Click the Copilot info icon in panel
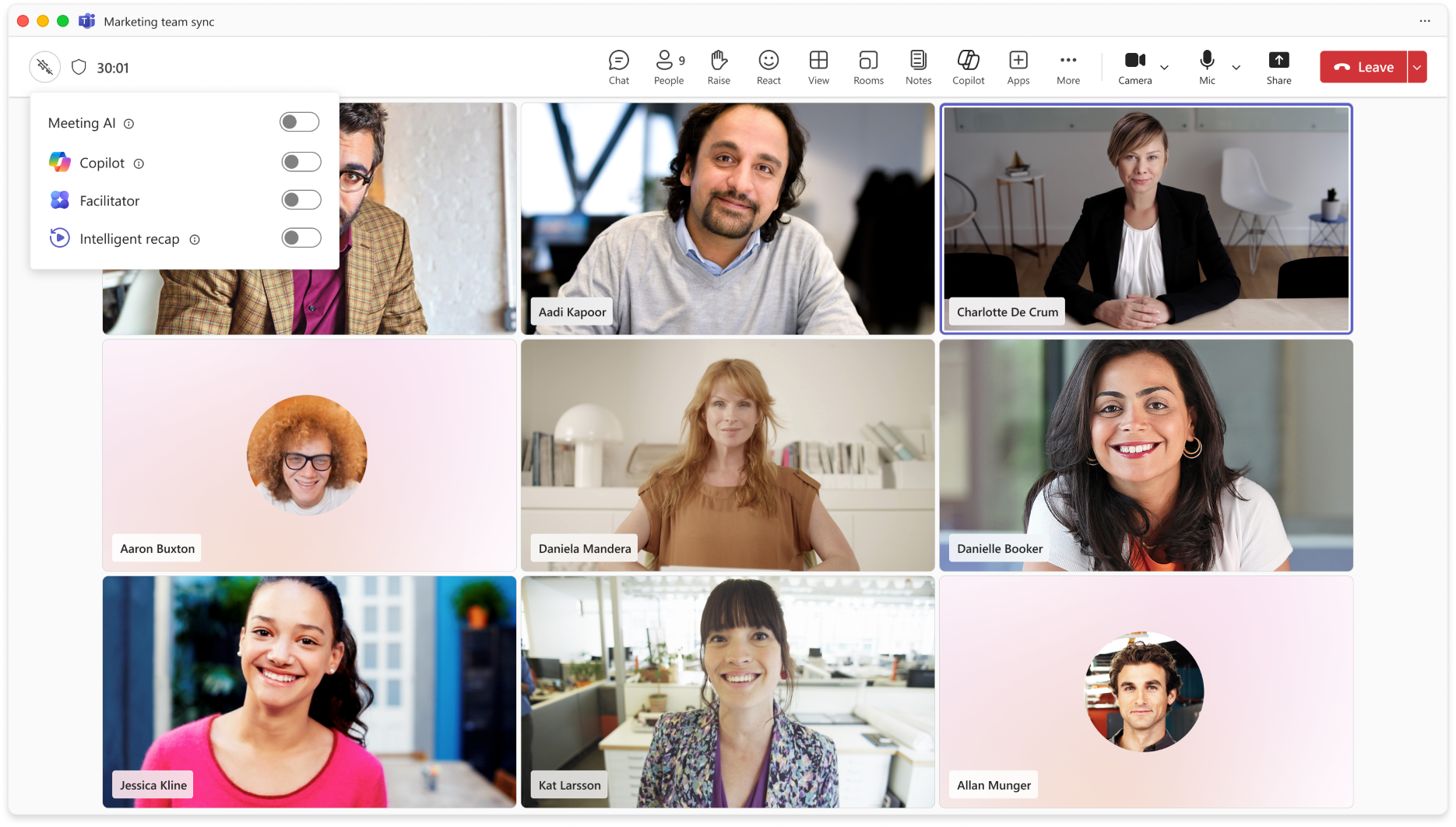Image resolution: width=1456 pixels, height=827 pixels. pos(139,164)
